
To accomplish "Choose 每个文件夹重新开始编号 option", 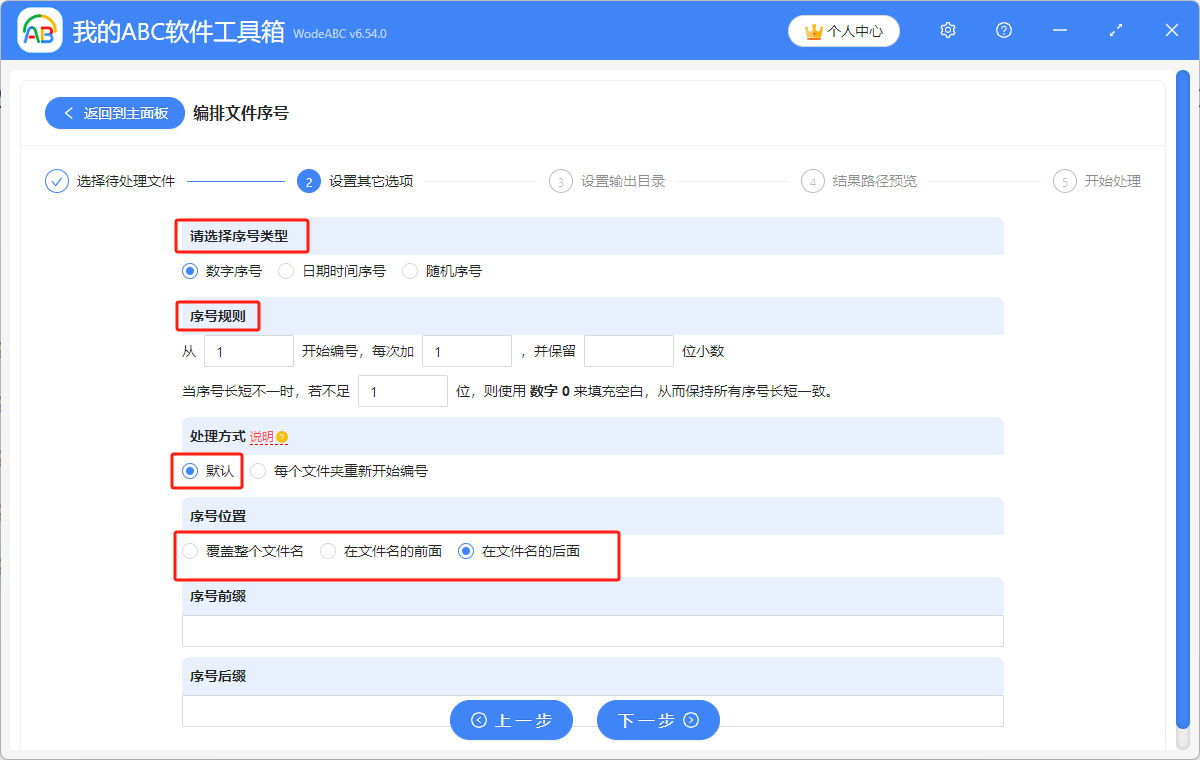I will 259,471.
